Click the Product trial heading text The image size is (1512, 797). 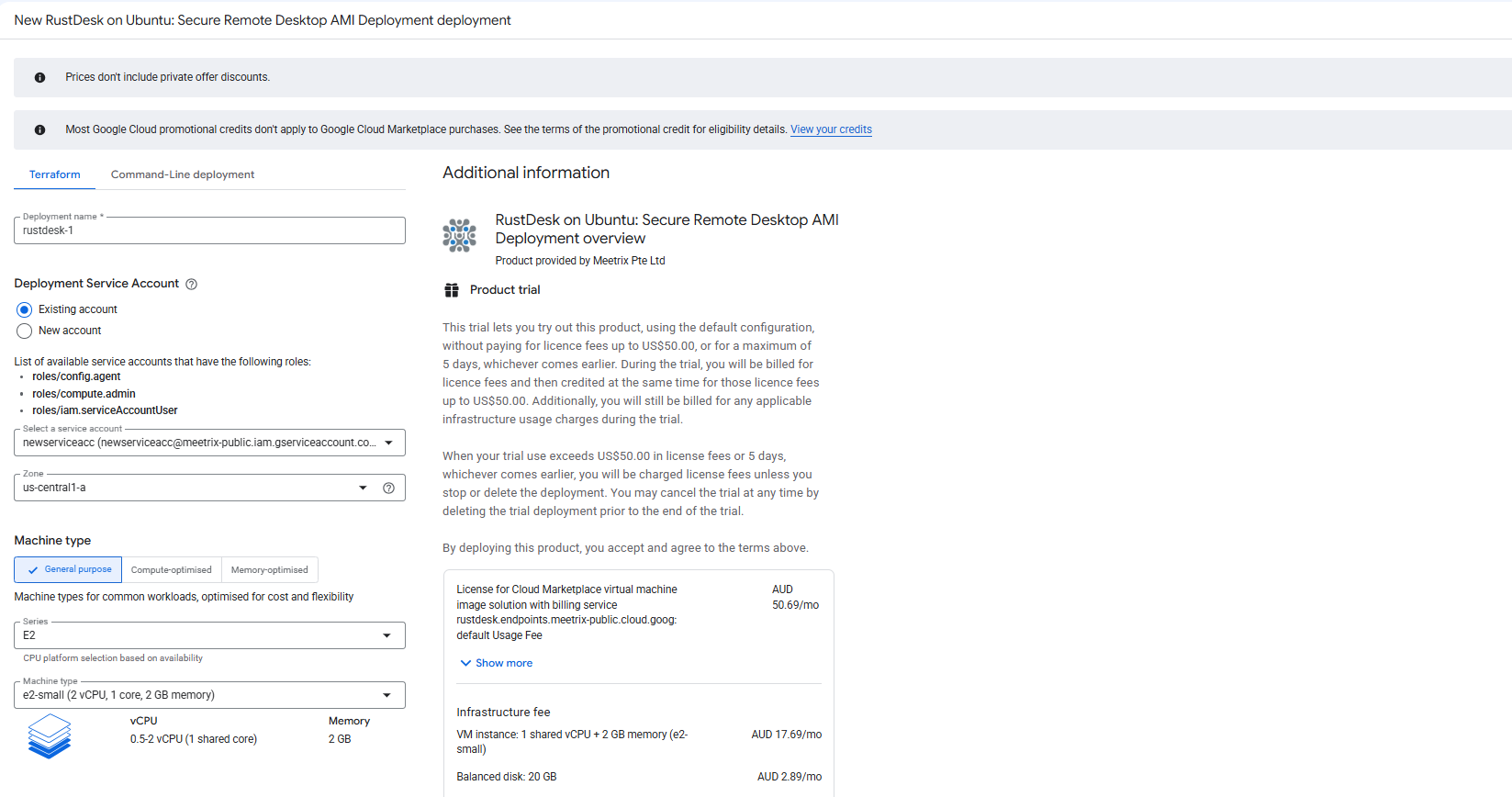505,290
